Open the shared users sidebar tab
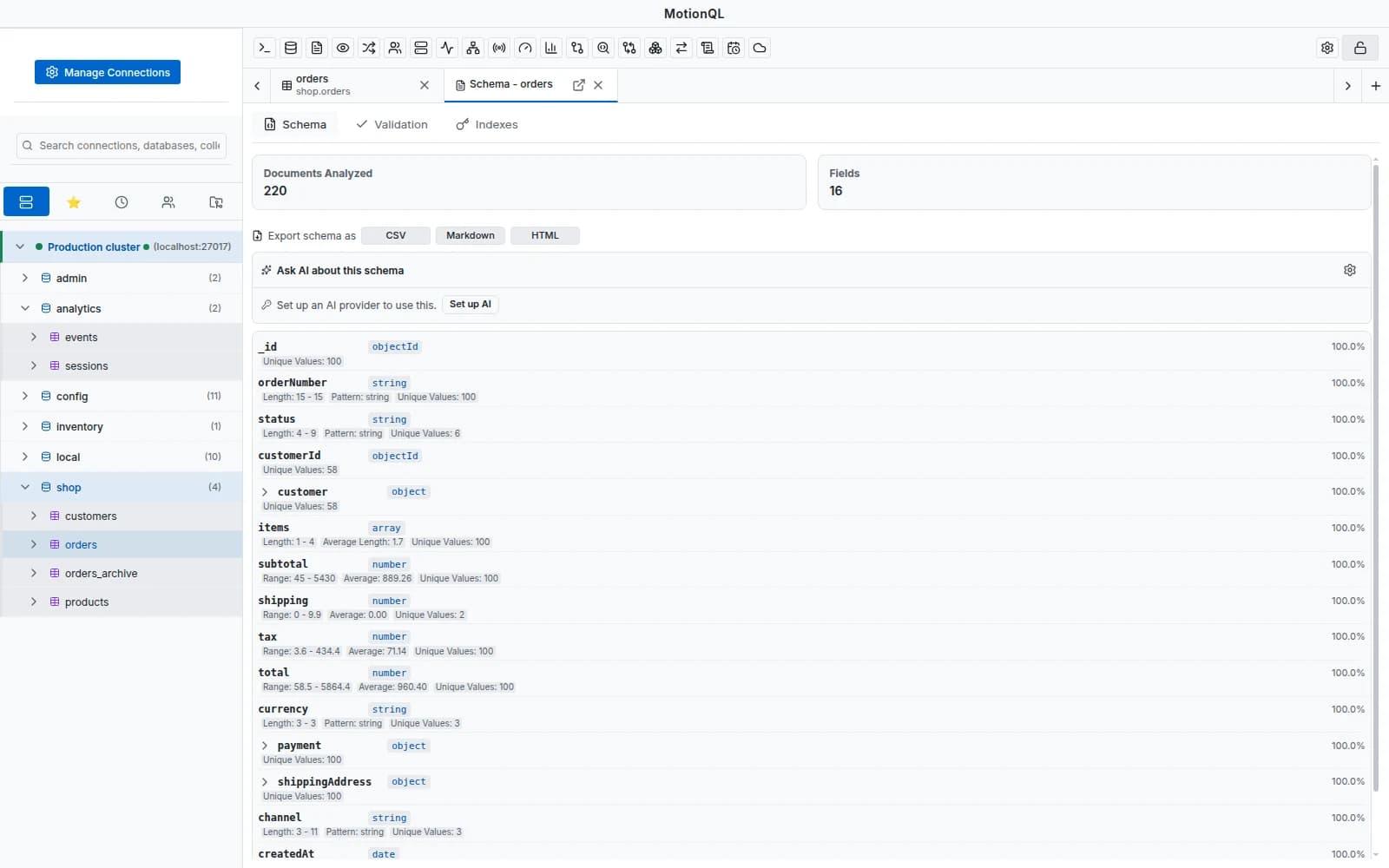The width and height of the screenshot is (1389, 868). (168, 202)
